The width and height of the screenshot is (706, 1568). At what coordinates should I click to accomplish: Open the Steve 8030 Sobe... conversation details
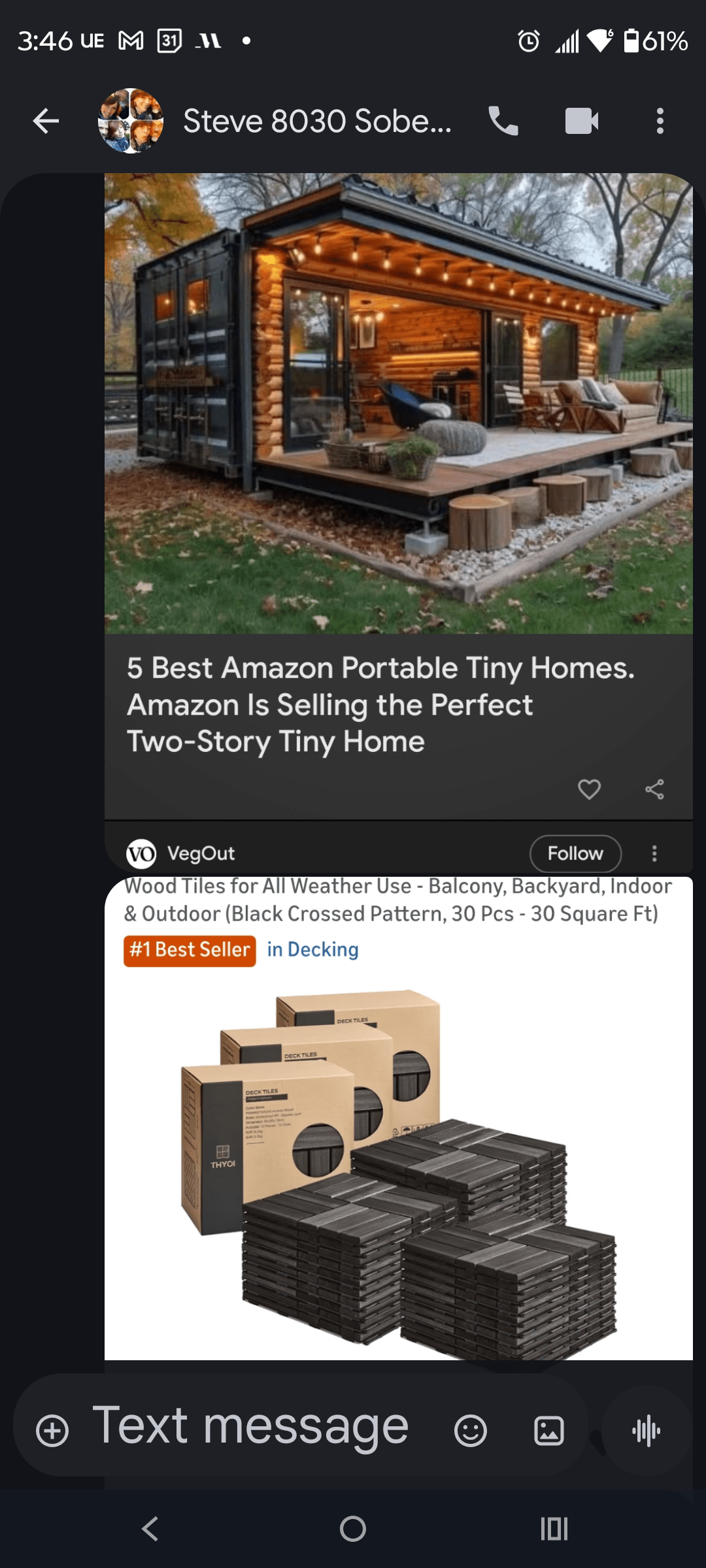tap(317, 122)
